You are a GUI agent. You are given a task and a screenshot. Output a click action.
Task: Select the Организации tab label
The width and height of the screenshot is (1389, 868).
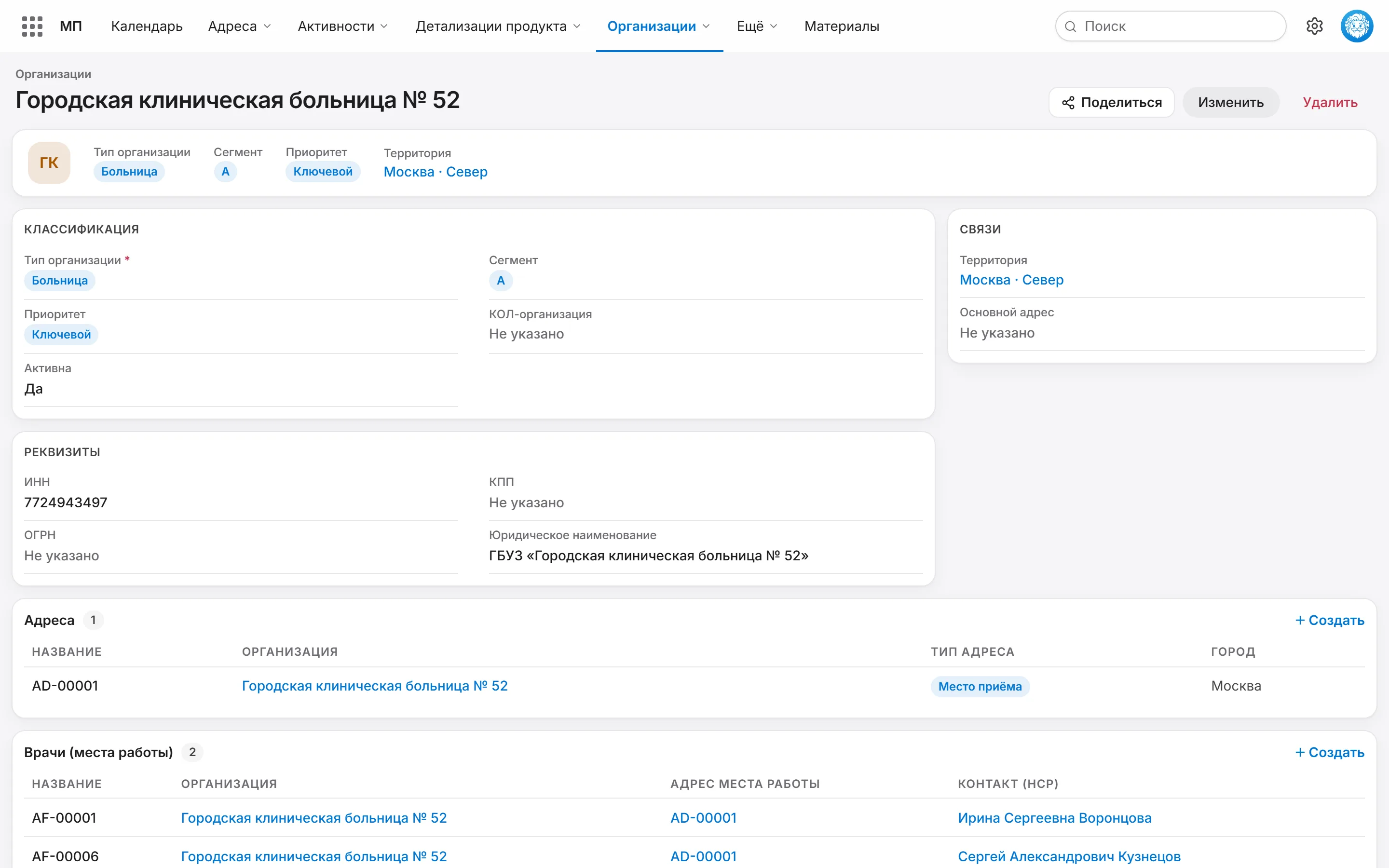point(652,27)
